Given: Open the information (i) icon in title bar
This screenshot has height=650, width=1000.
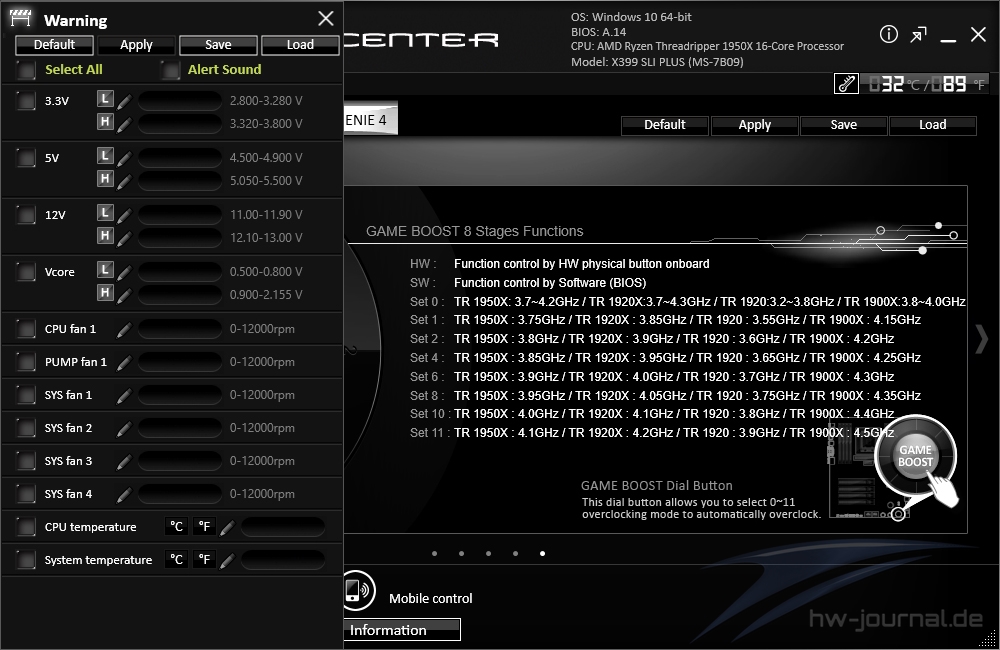Looking at the screenshot, I should pyautogui.click(x=888, y=34).
